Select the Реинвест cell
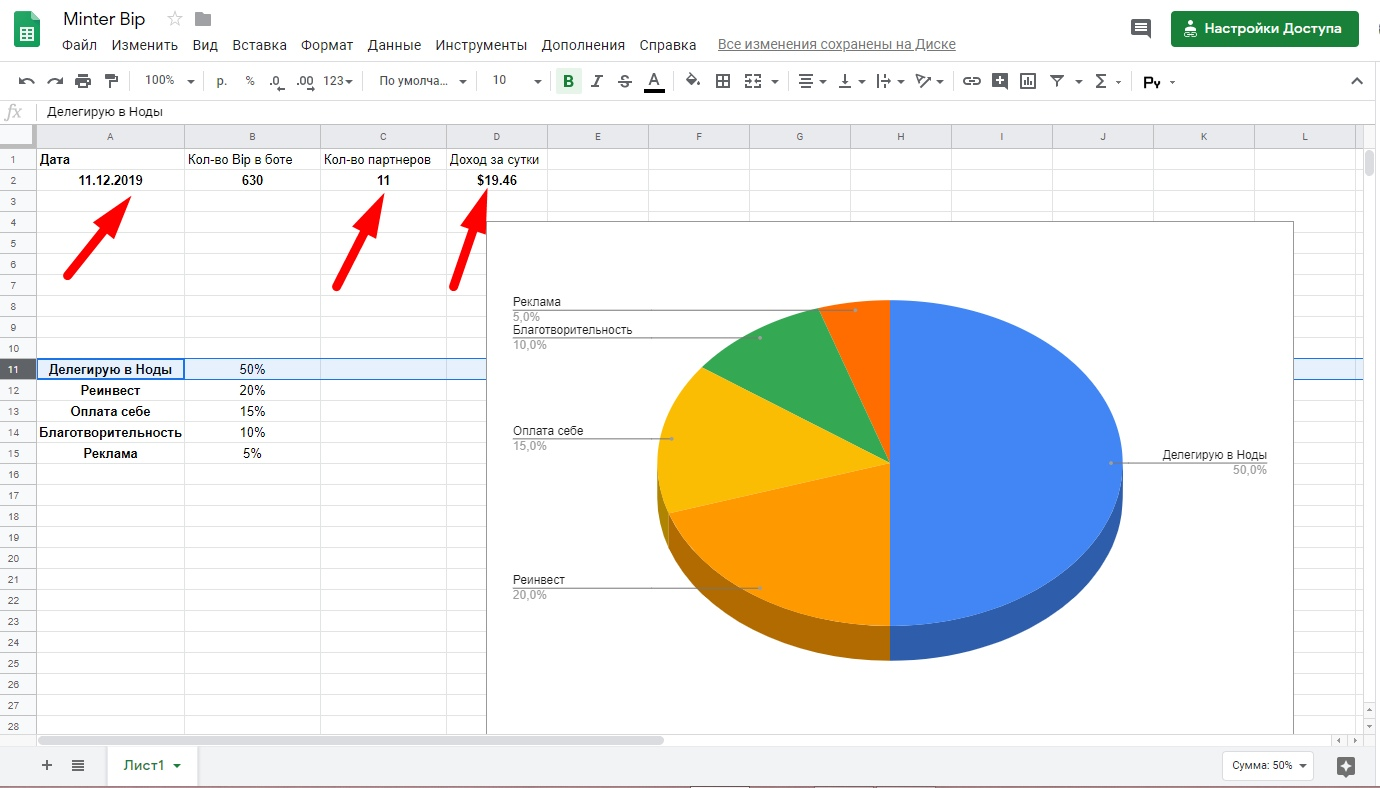The width and height of the screenshot is (1380, 788). click(x=110, y=390)
